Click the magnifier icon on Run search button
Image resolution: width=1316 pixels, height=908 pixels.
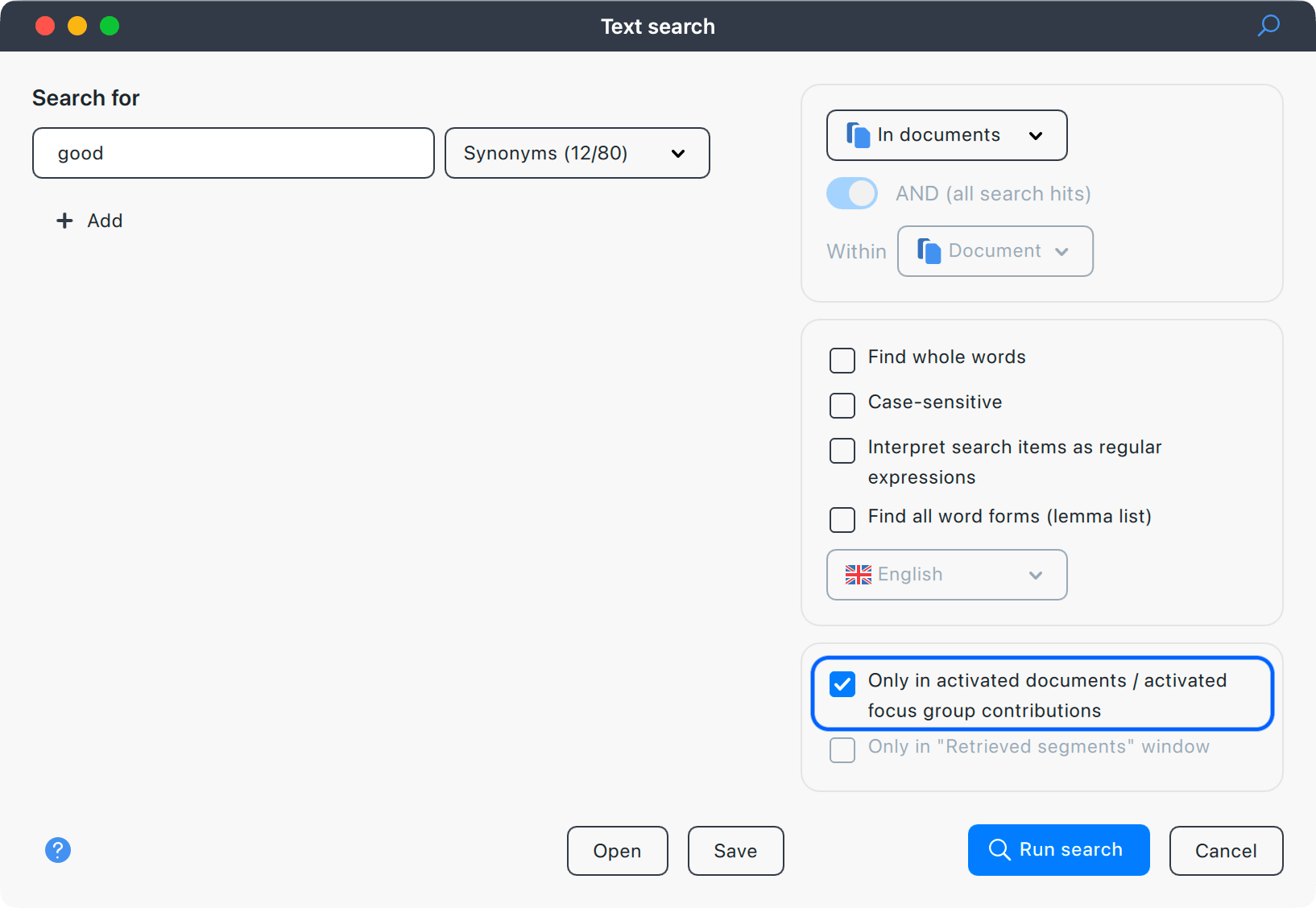point(999,850)
